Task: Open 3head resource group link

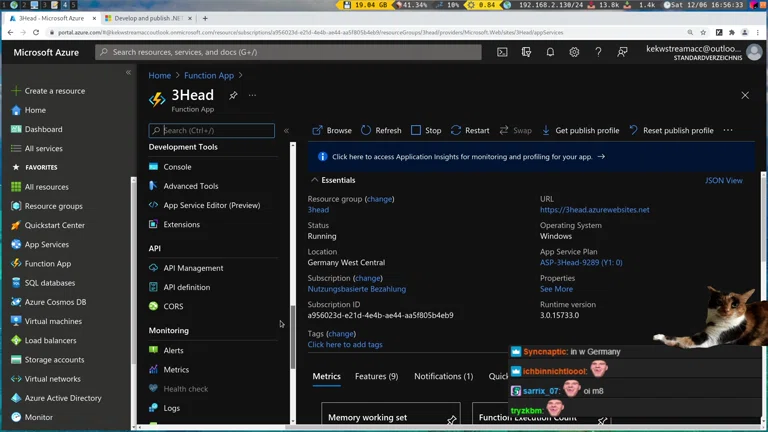Action: (x=318, y=210)
